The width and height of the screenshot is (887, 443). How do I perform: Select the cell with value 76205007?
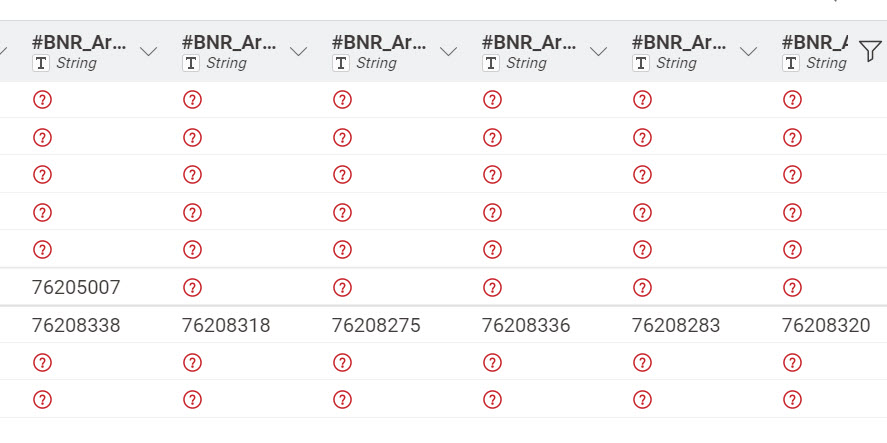tap(76, 288)
